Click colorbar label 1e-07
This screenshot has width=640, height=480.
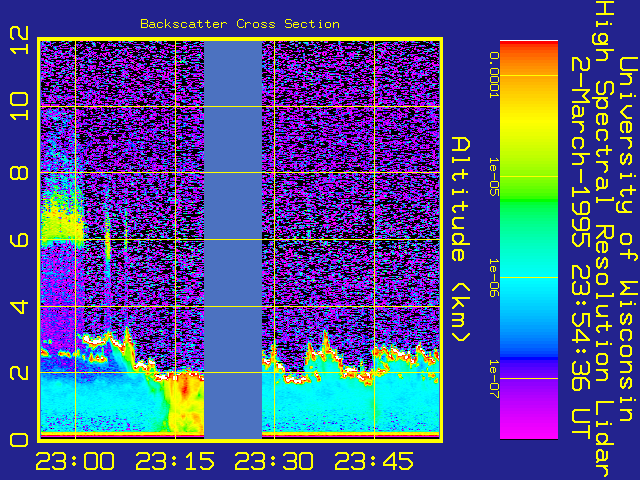(494, 378)
